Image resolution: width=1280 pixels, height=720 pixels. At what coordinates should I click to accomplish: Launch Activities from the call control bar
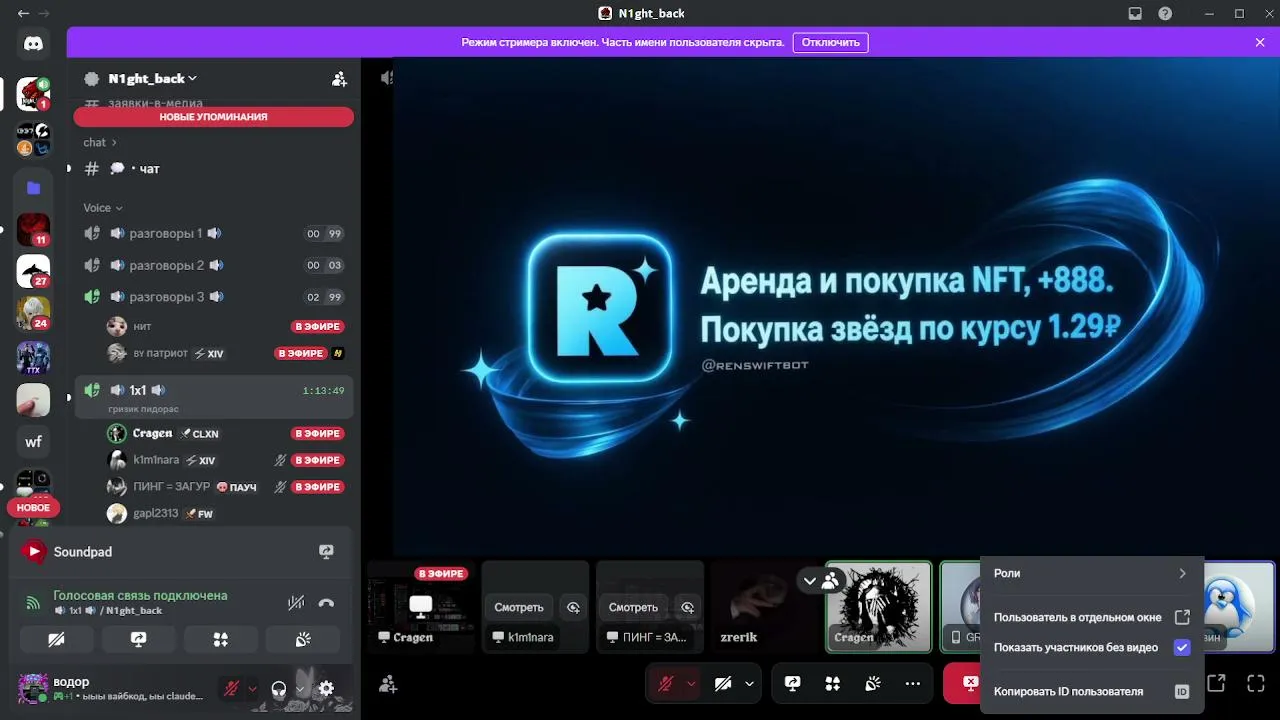[832, 684]
